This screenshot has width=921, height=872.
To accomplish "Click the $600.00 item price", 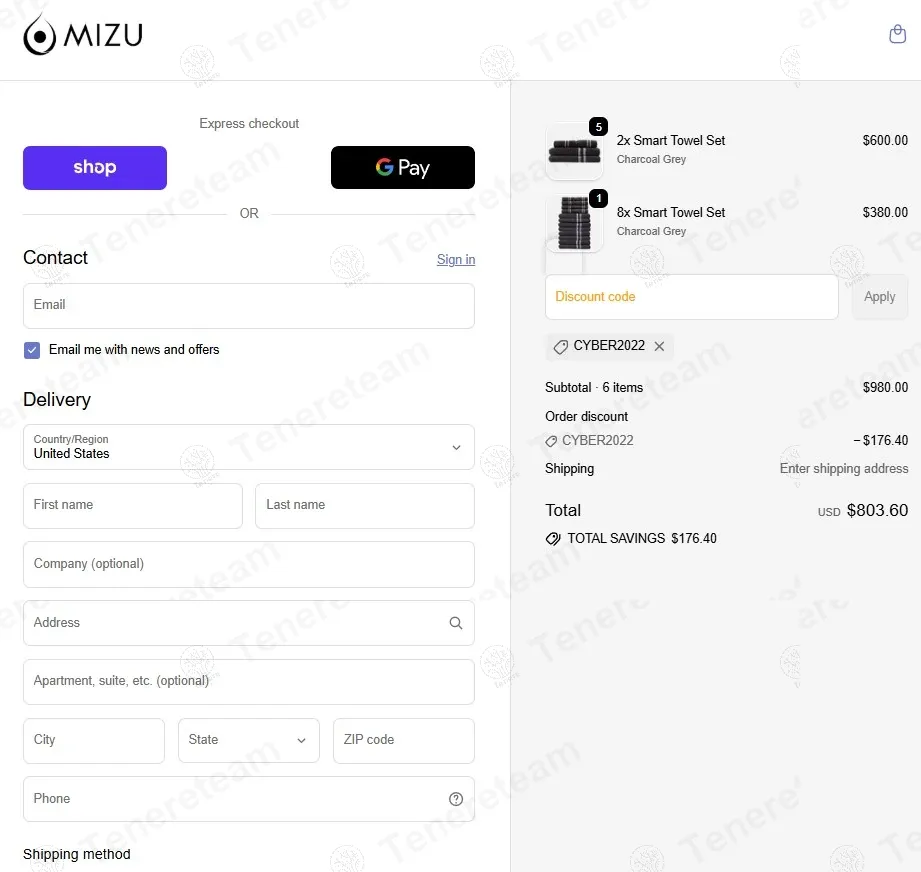I will (885, 140).
